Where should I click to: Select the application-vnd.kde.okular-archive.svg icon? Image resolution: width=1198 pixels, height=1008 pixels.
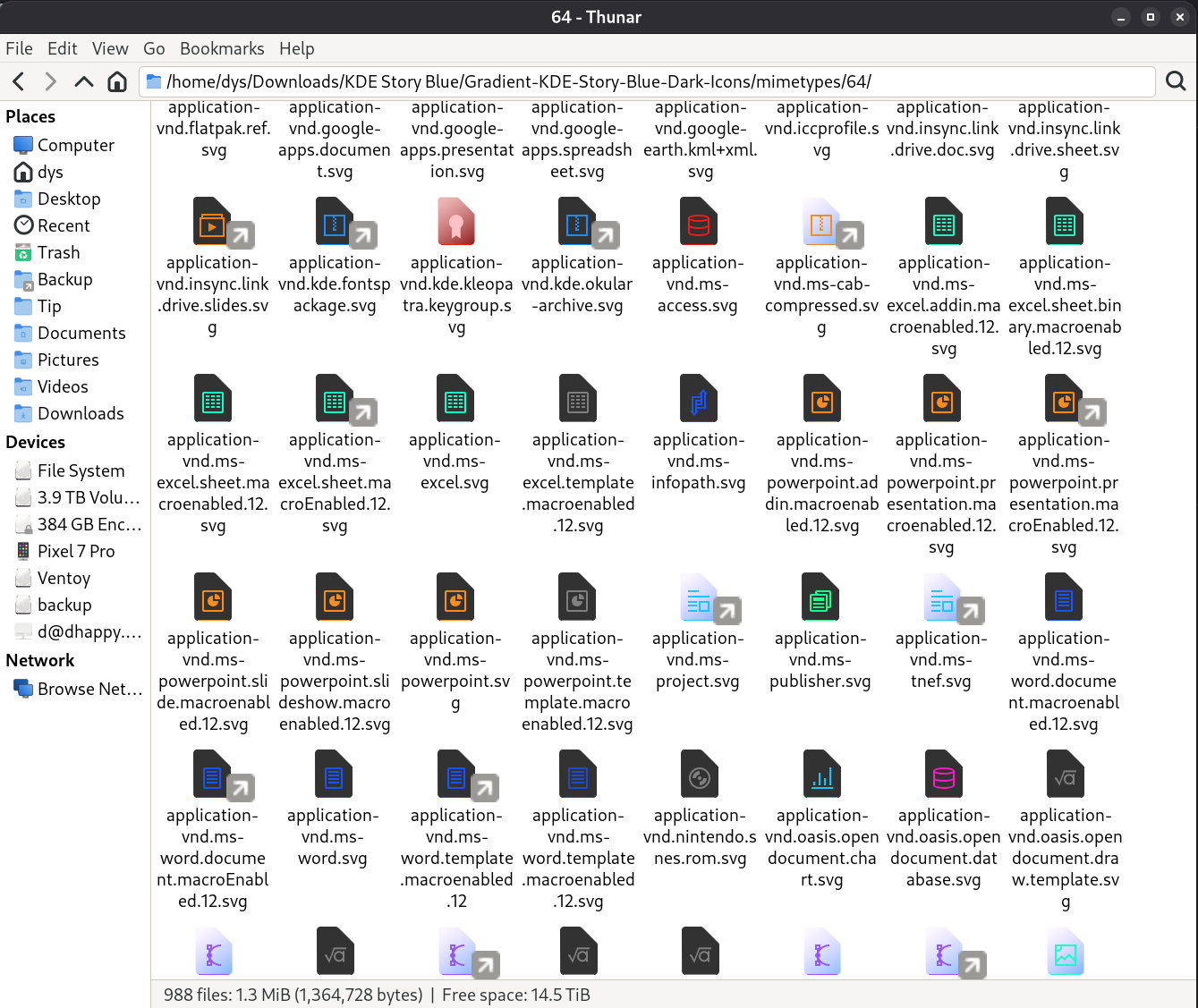[x=577, y=221]
